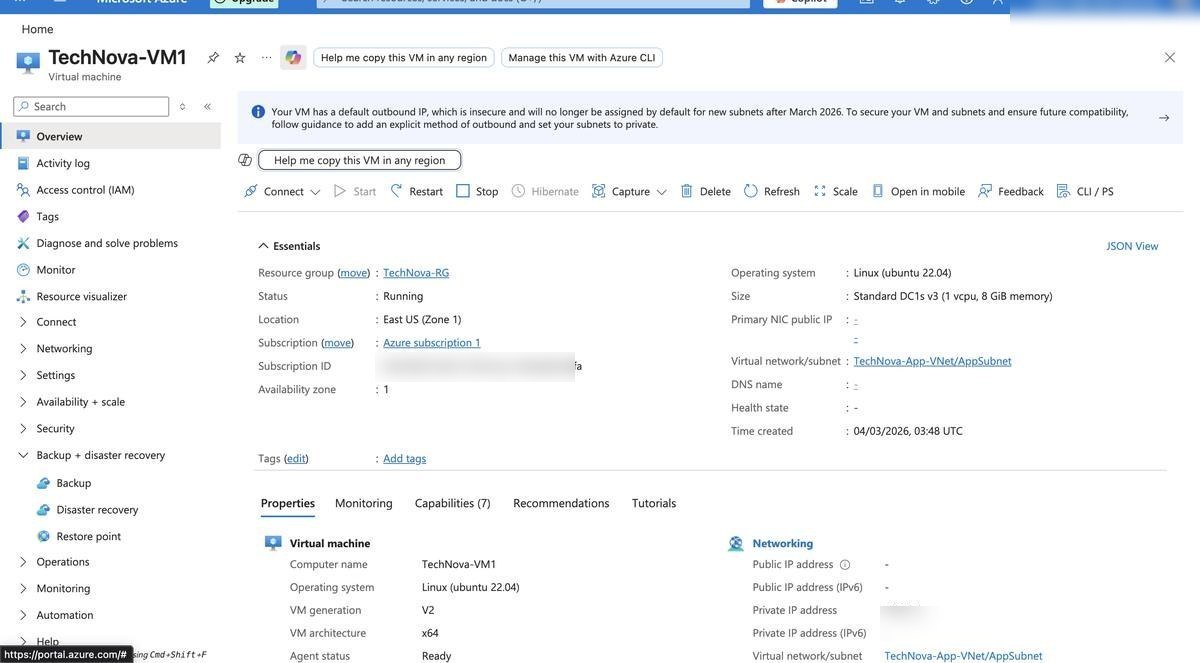The image size is (1200, 663).
Task: Open the Capture dropdown arrow
Action: tap(662, 192)
